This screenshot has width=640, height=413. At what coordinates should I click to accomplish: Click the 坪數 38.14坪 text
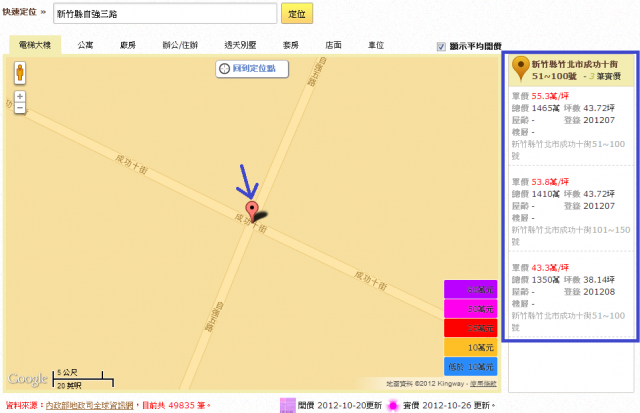point(589,280)
